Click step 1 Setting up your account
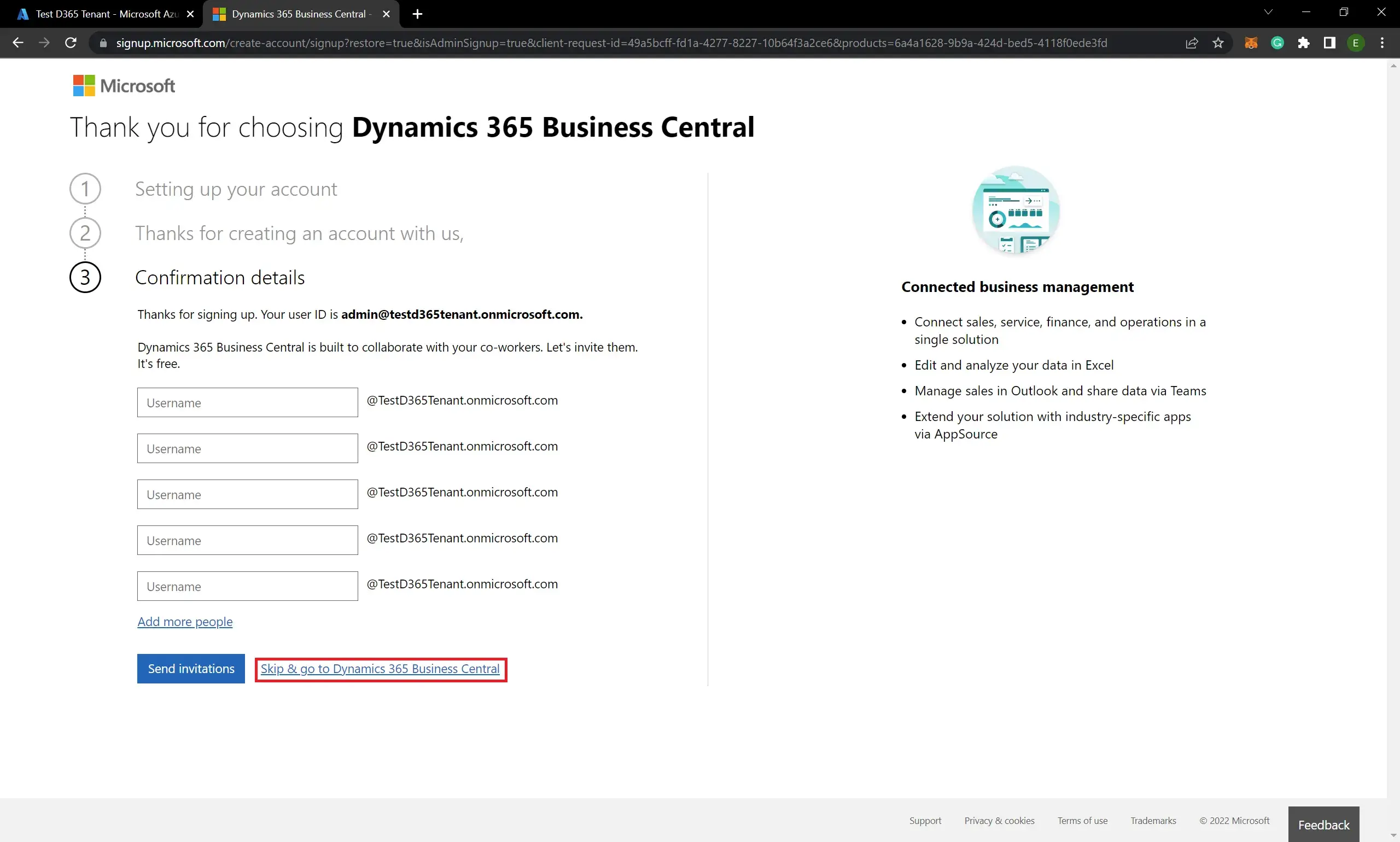 pos(236,188)
